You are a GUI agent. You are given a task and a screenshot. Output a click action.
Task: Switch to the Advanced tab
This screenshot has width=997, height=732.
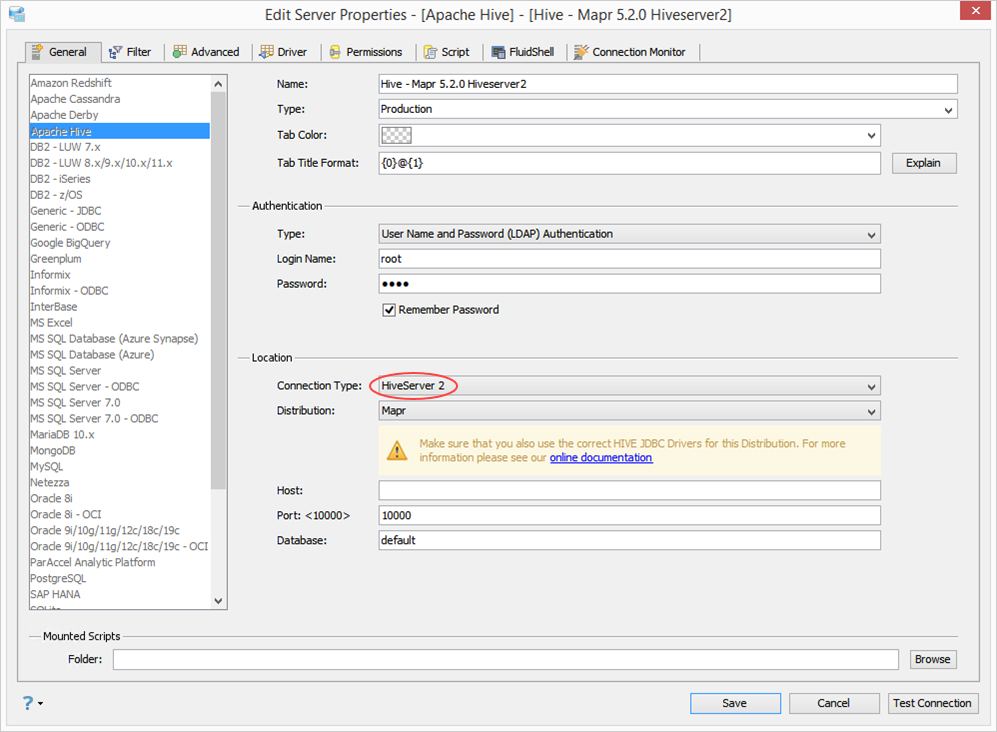tap(207, 52)
